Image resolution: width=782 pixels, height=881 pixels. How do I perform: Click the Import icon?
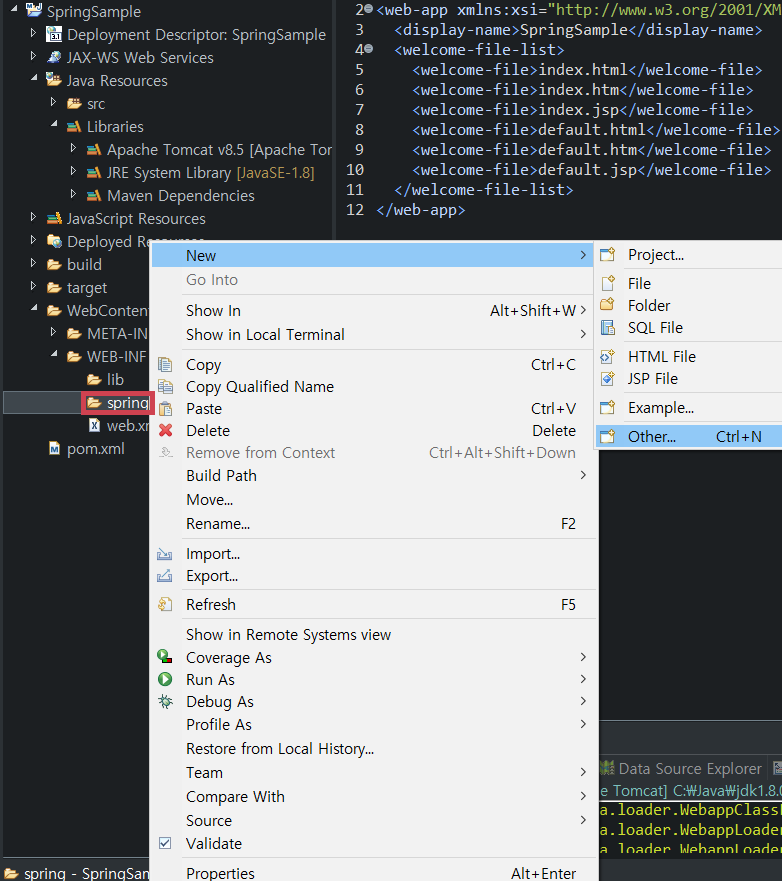[164, 554]
